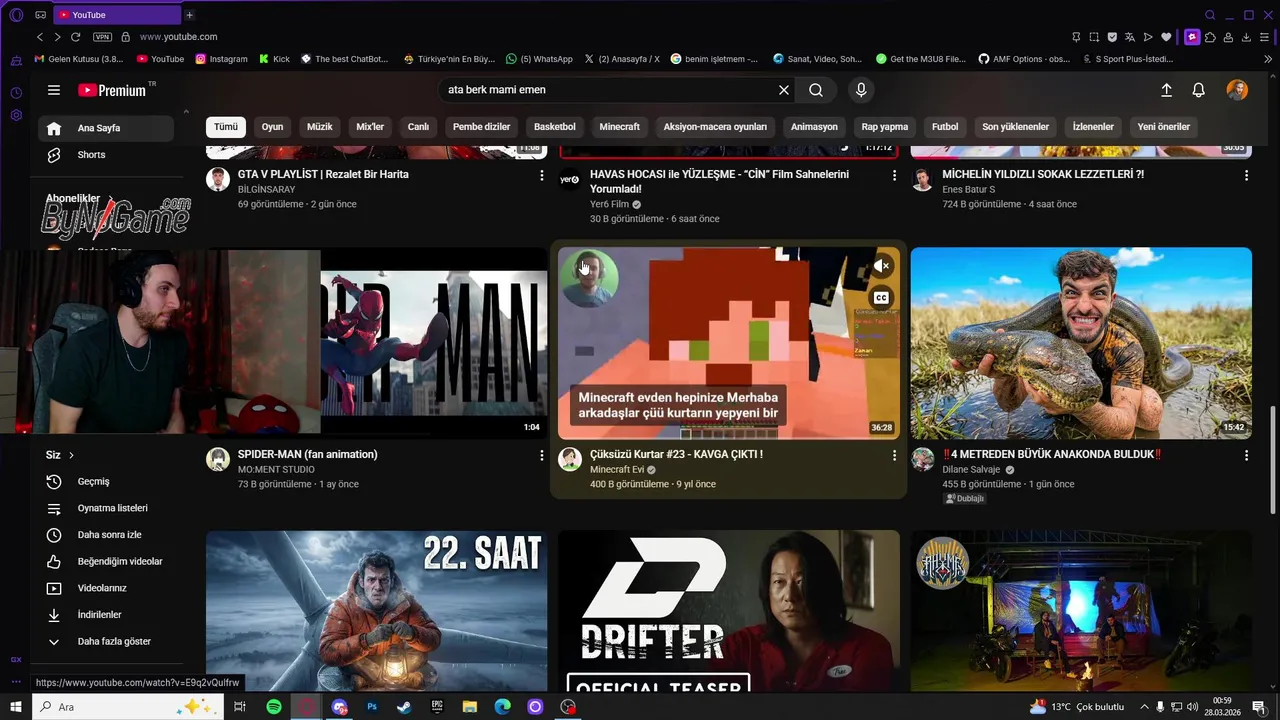Open the Minecraft Evi channel link
The height and width of the screenshot is (720, 1280).
point(617,469)
